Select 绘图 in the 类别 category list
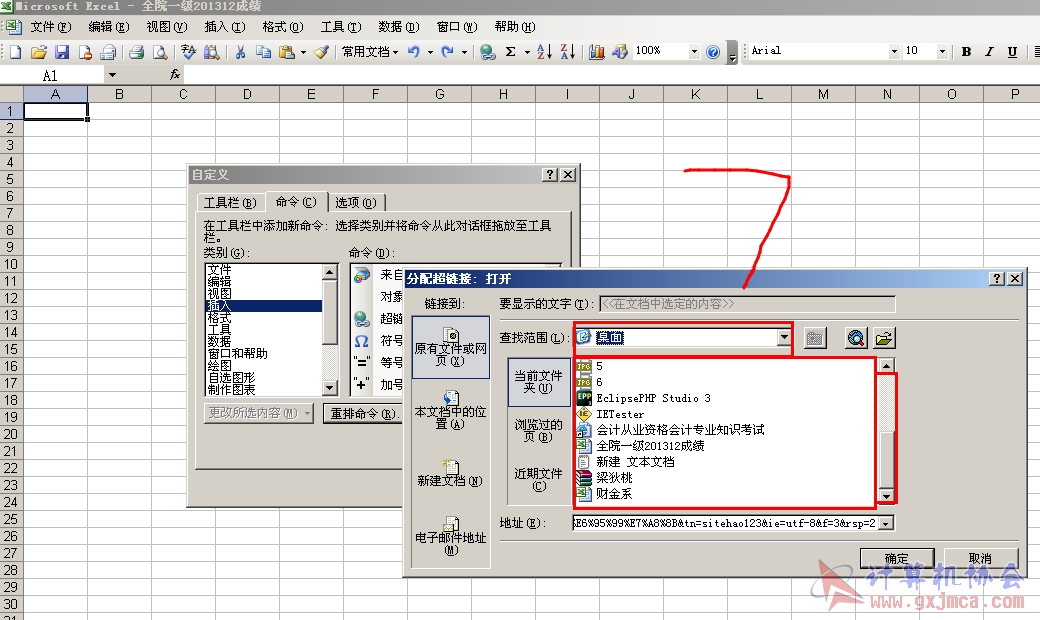 (220, 365)
